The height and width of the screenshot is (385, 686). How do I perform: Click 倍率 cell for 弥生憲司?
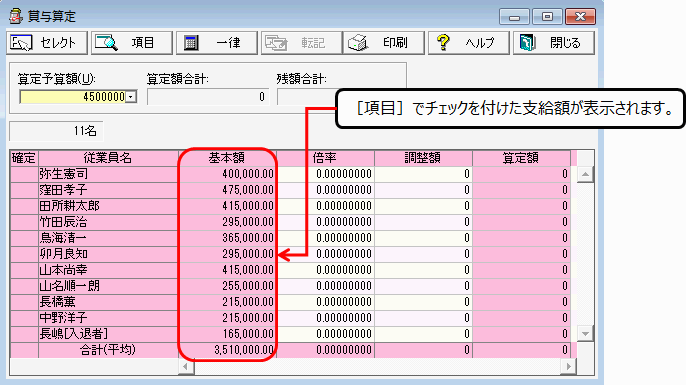[x=325, y=174]
